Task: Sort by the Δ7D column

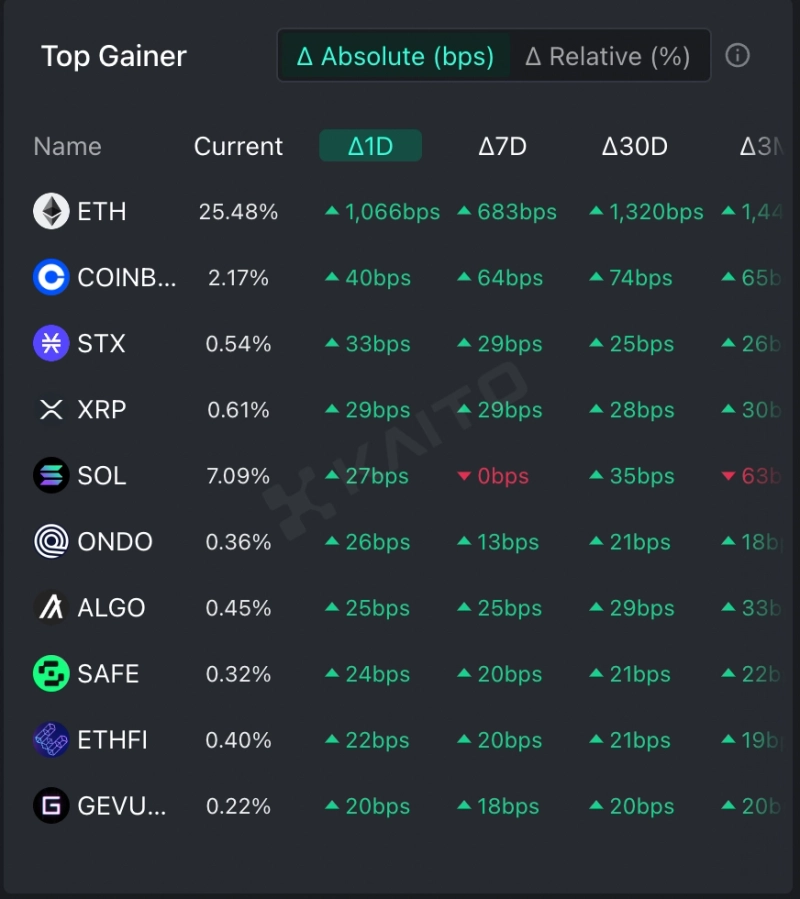Action: click(502, 146)
